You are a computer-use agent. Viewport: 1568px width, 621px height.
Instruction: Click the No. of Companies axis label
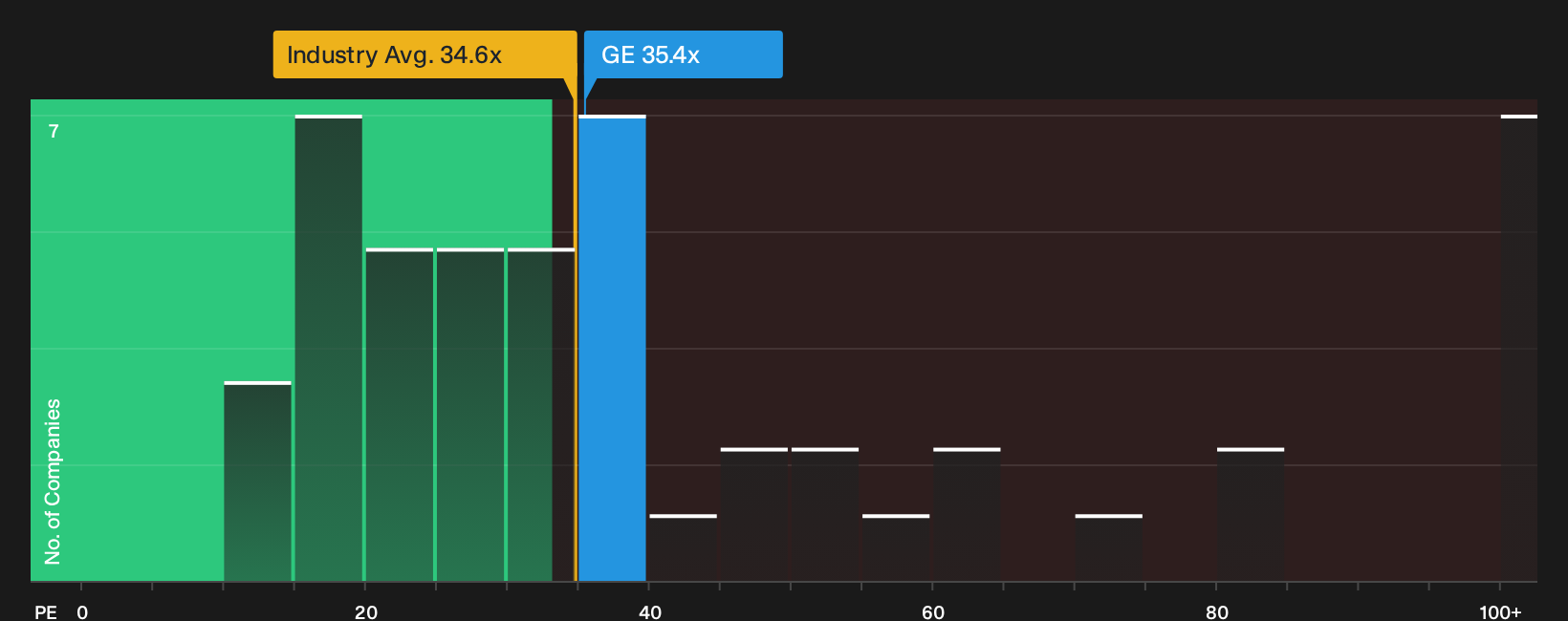click(x=53, y=481)
